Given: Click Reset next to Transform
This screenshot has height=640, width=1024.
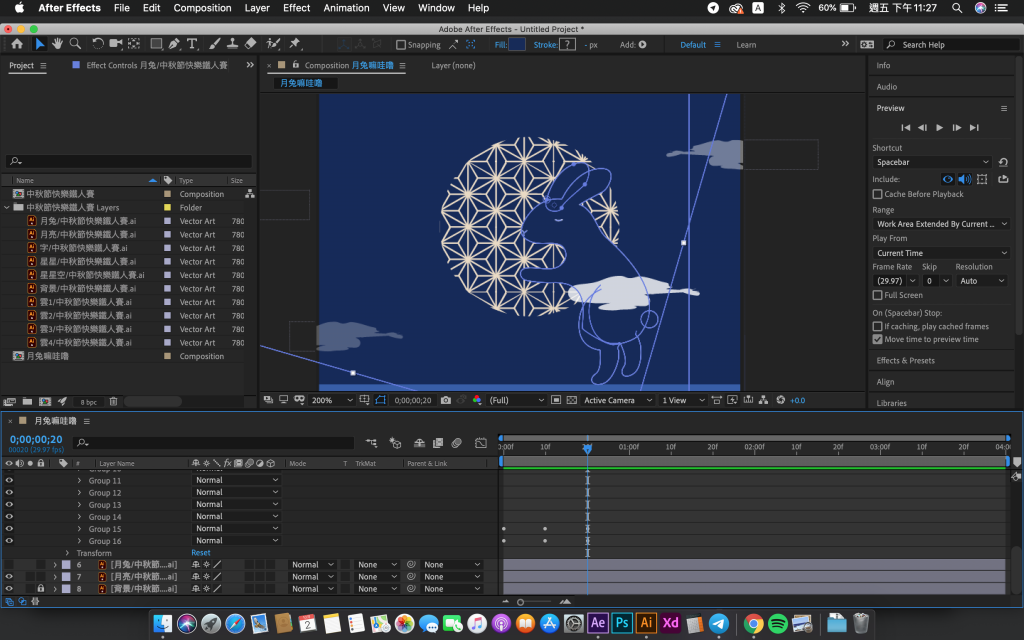Looking at the screenshot, I should 201,553.
